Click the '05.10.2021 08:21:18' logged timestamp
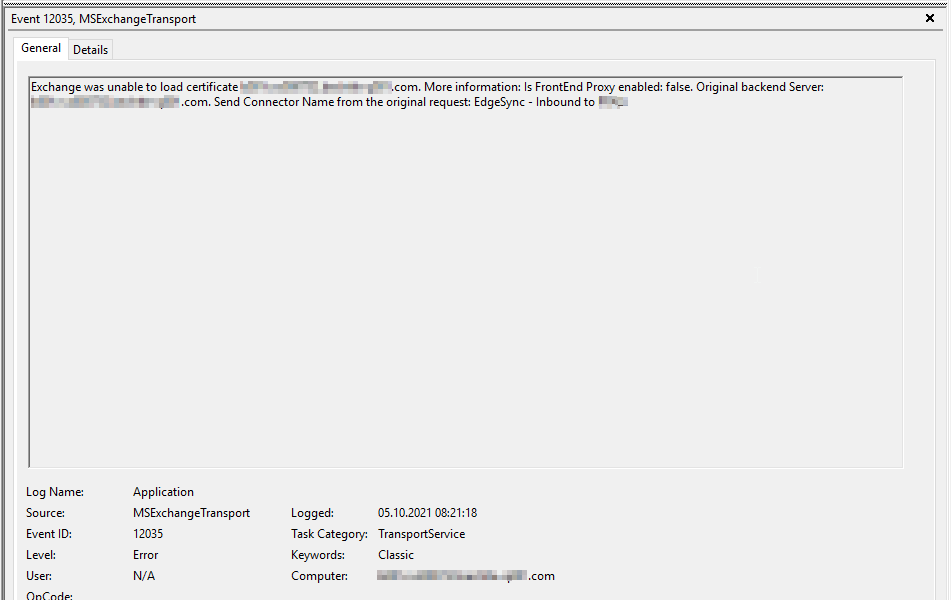This screenshot has height=600, width=951. coord(428,513)
